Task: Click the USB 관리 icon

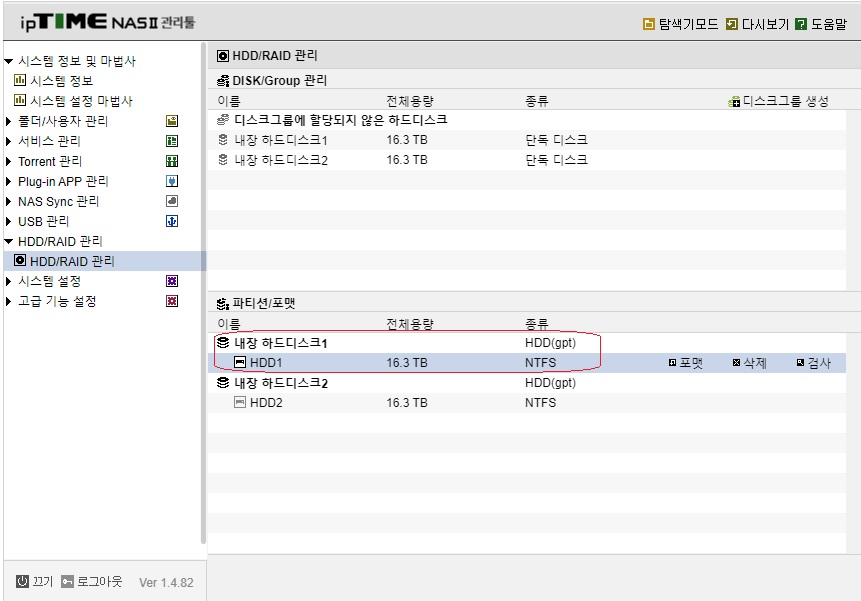Action: click(x=172, y=221)
